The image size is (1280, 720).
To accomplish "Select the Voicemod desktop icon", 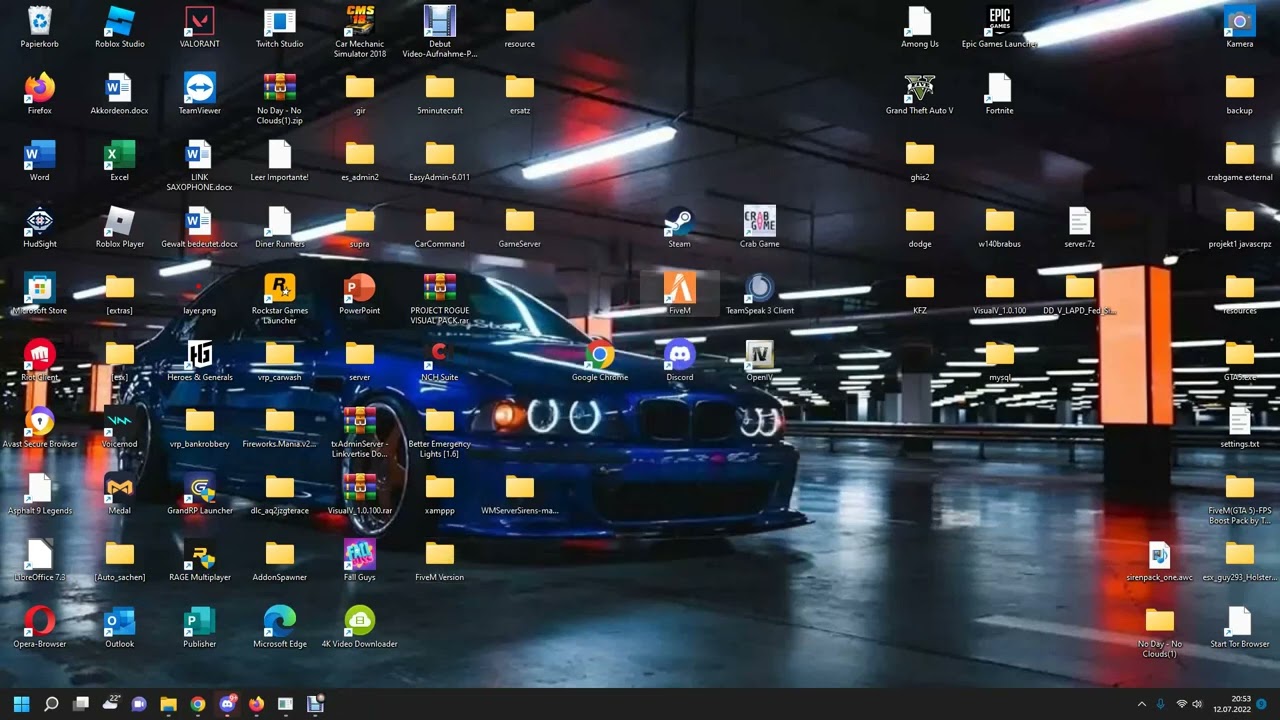I will pos(120,428).
